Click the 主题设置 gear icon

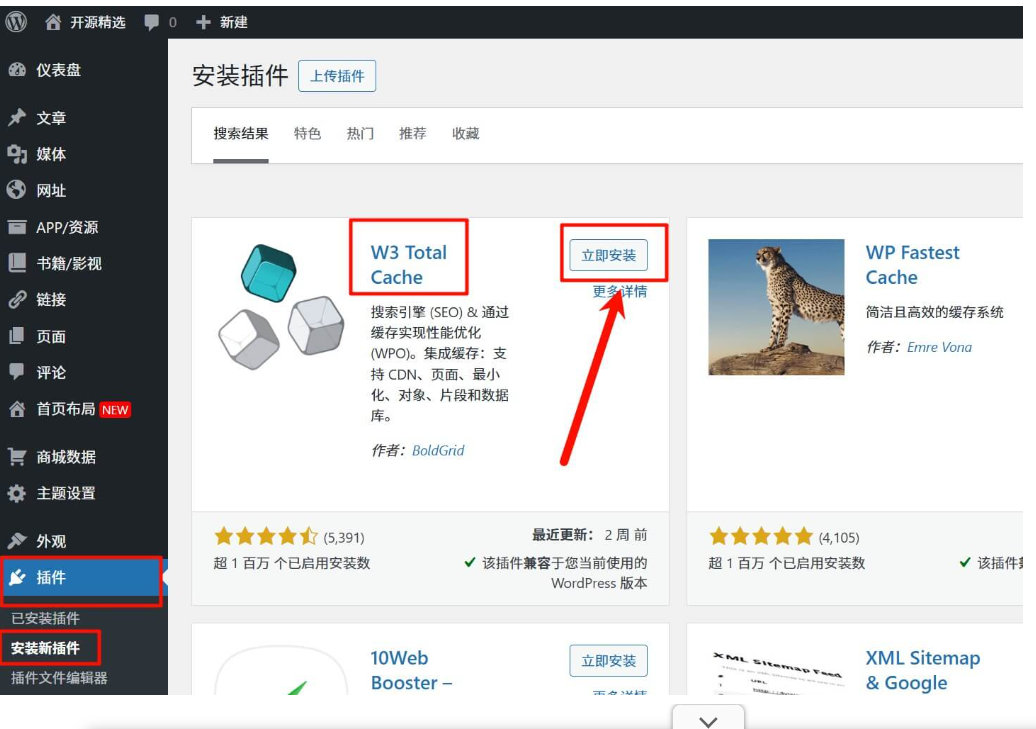[x=17, y=493]
